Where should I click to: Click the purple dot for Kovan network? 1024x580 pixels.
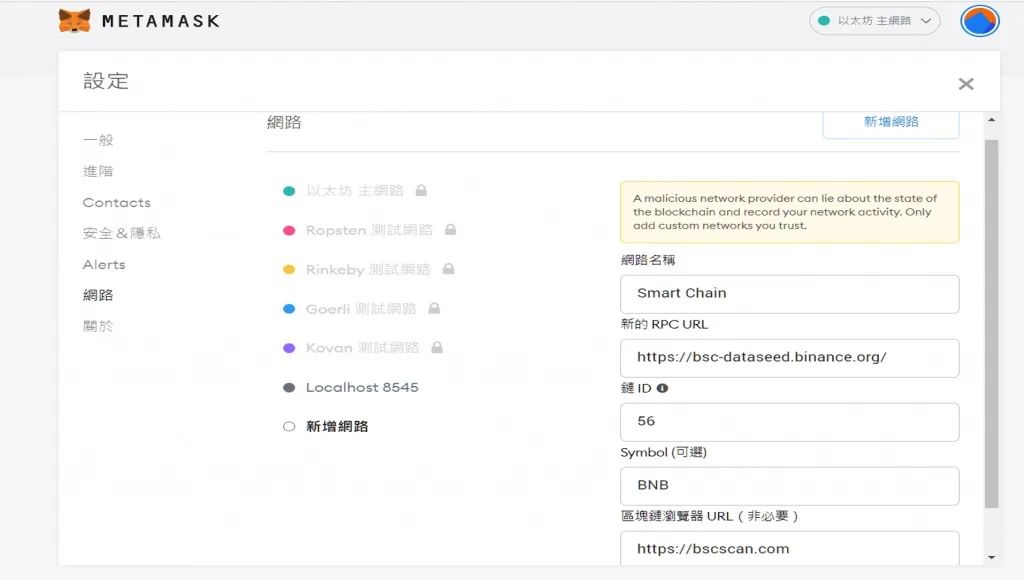(x=289, y=347)
